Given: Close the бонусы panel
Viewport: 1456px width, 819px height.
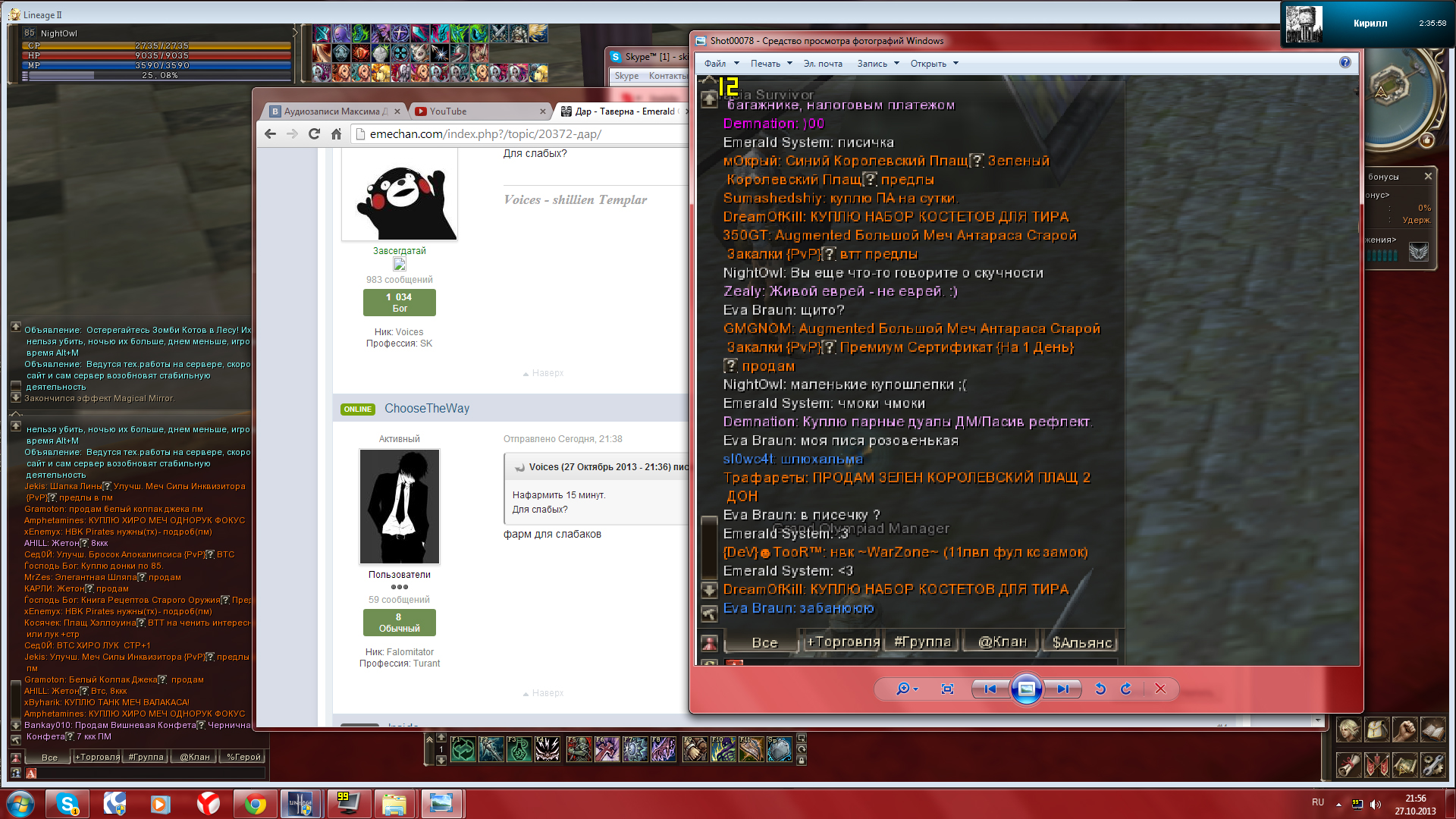Looking at the screenshot, I should pos(1428,176).
